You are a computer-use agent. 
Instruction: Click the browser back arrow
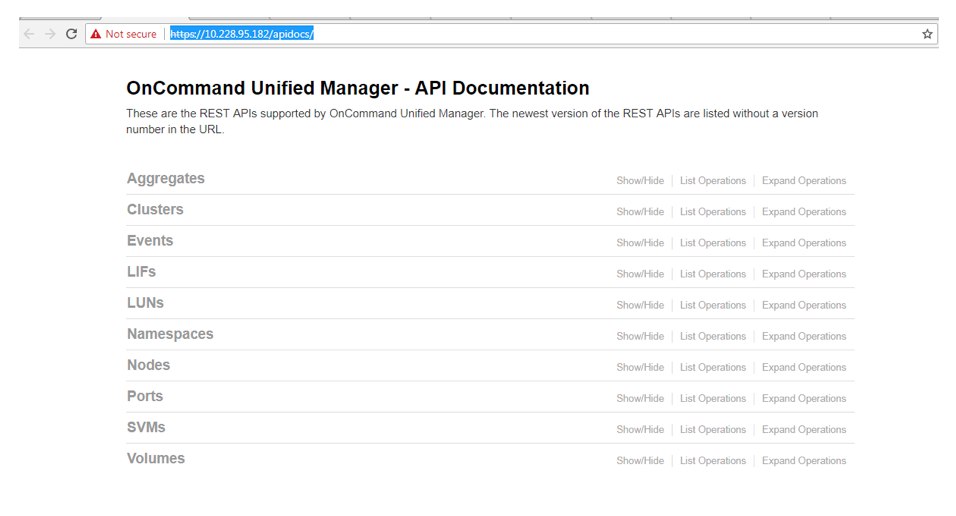pyautogui.click(x=29, y=34)
